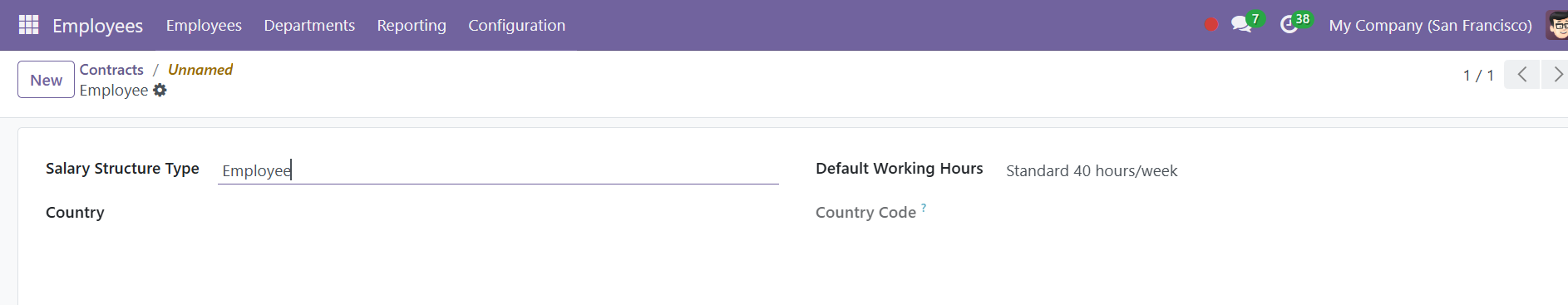
Task: Expand the Configuration menu
Action: [x=516, y=25]
